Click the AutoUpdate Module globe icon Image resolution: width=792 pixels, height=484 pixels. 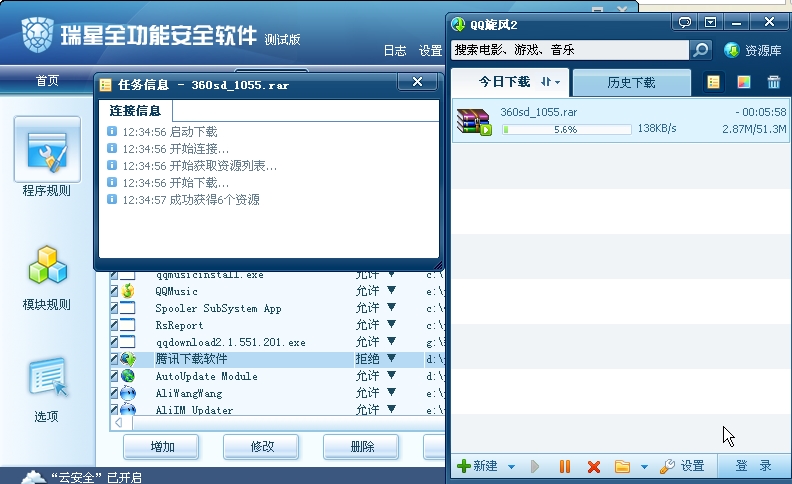pyautogui.click(x=128, y=376)
